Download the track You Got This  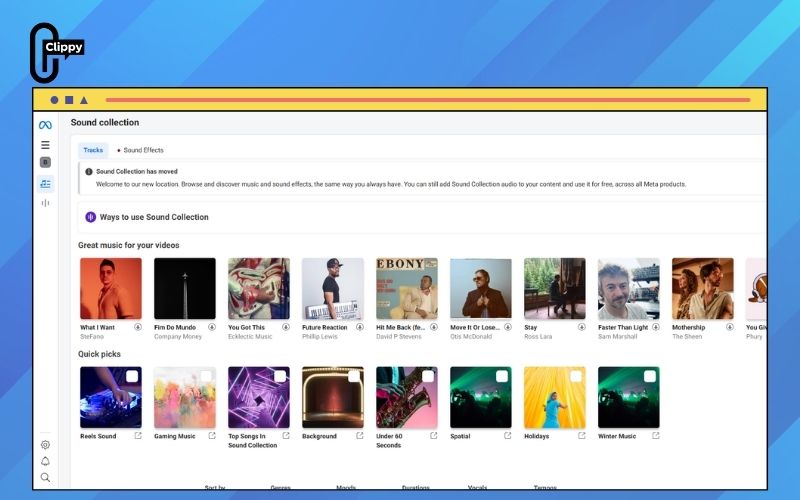286,327
